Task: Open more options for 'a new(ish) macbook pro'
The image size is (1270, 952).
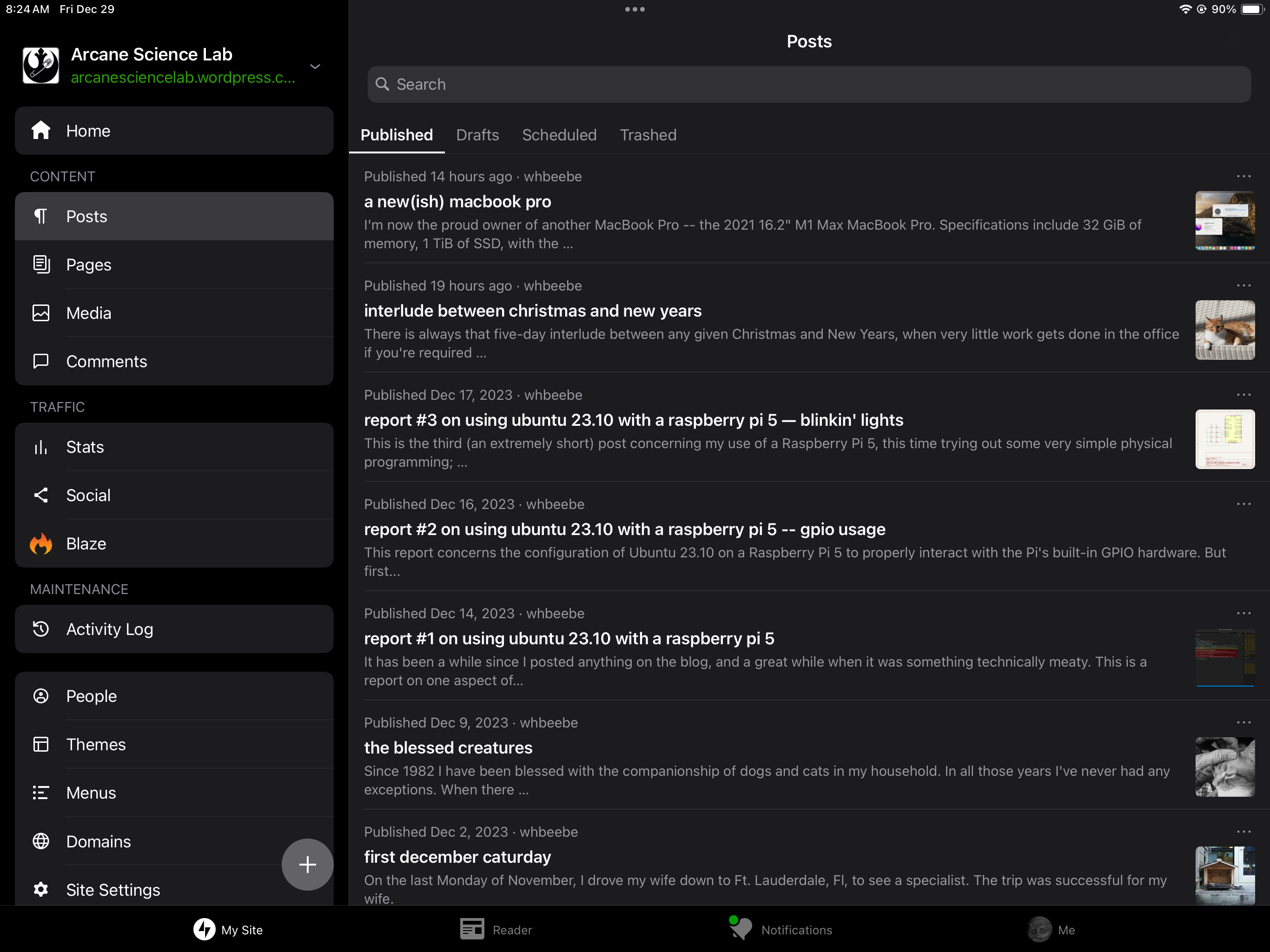Action: pyautogui.click(x=1244, y=176)
